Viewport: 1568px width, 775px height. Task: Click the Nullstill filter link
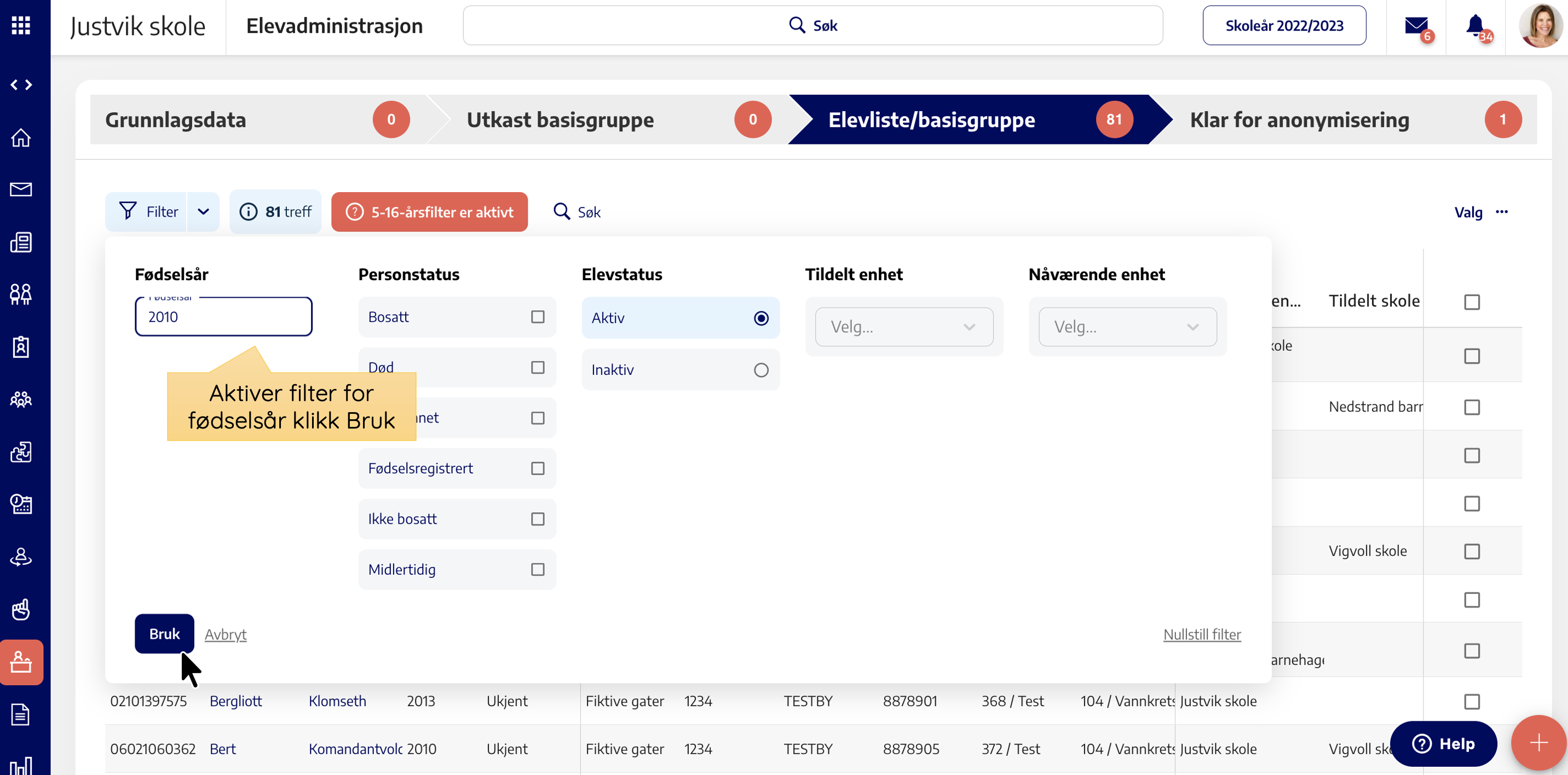click(x=1202, y=634)
